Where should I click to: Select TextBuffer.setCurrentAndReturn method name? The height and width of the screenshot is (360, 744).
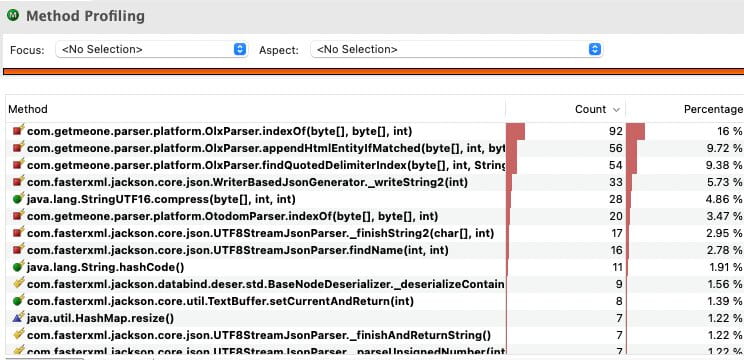pos(220,301)
